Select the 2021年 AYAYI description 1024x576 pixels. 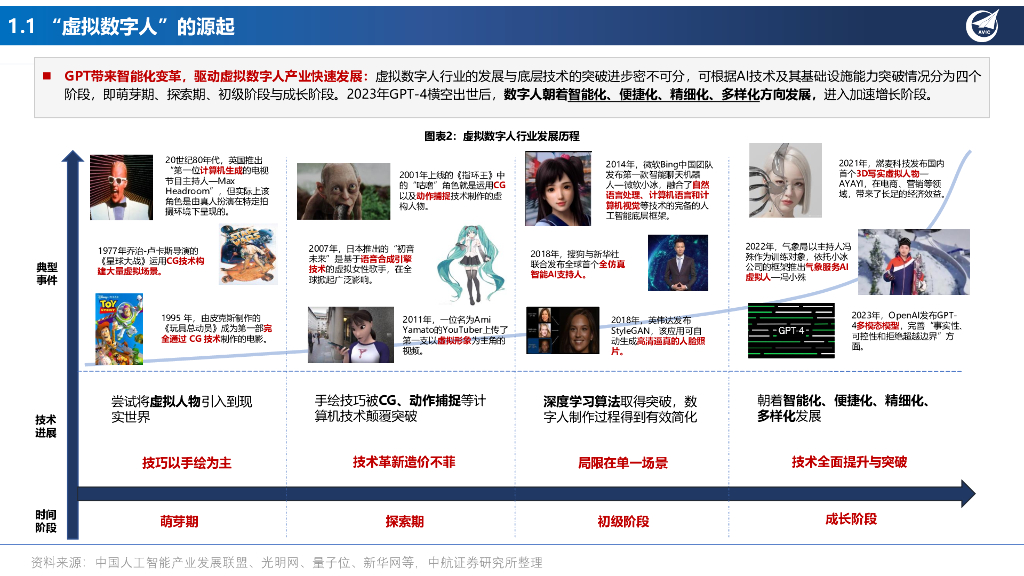pos(892,178)
